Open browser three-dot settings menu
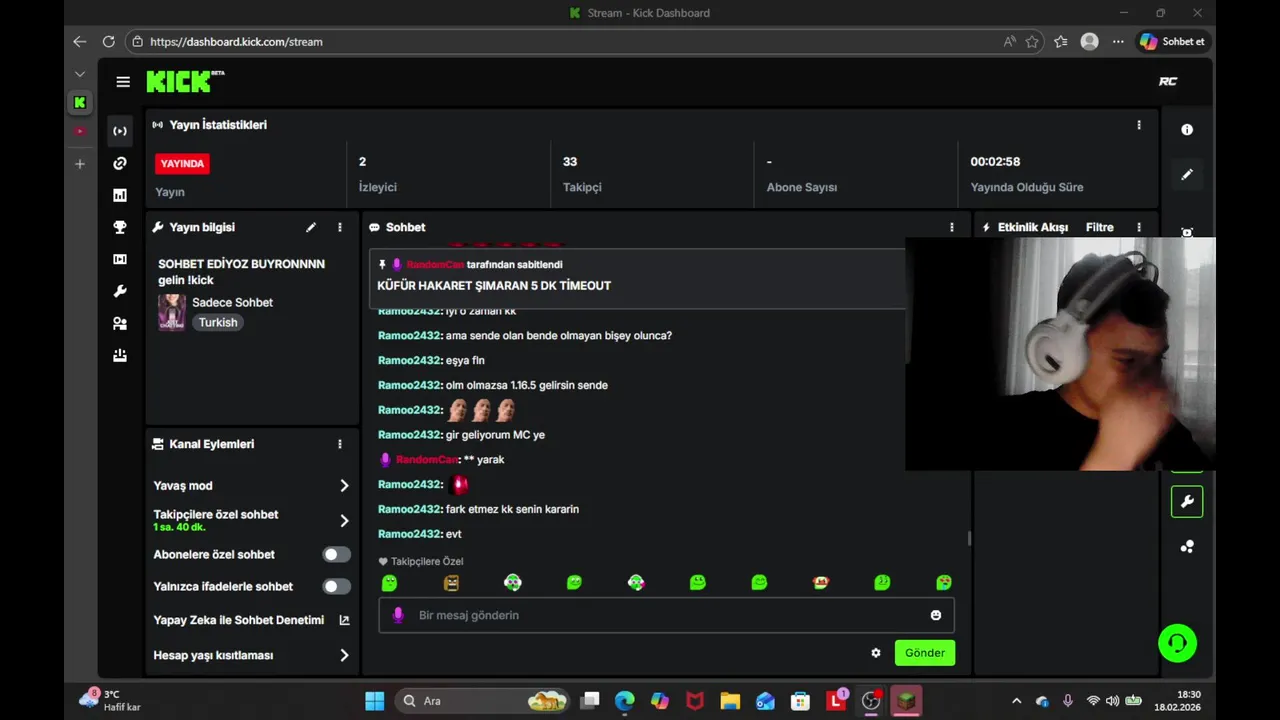Image resolution: width=1280 pixels, height=720 pixels. (x=1118, y=42)
